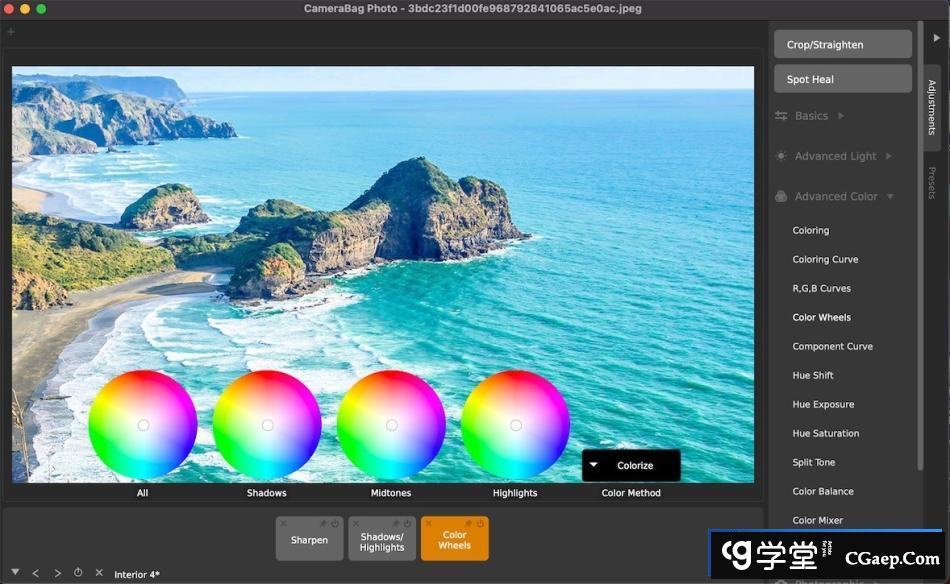Collapse the side panel with the play arrow

pyautogui.click(x=936, y=37)
